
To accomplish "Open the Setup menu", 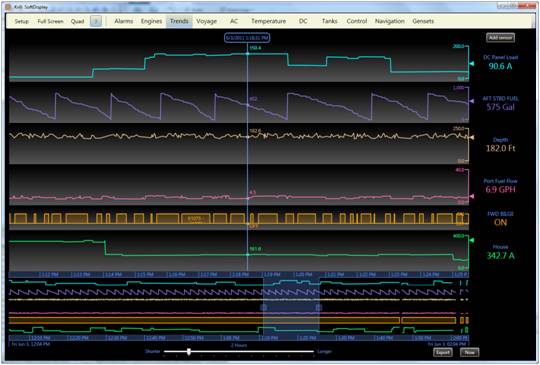I will coord(21,21).
